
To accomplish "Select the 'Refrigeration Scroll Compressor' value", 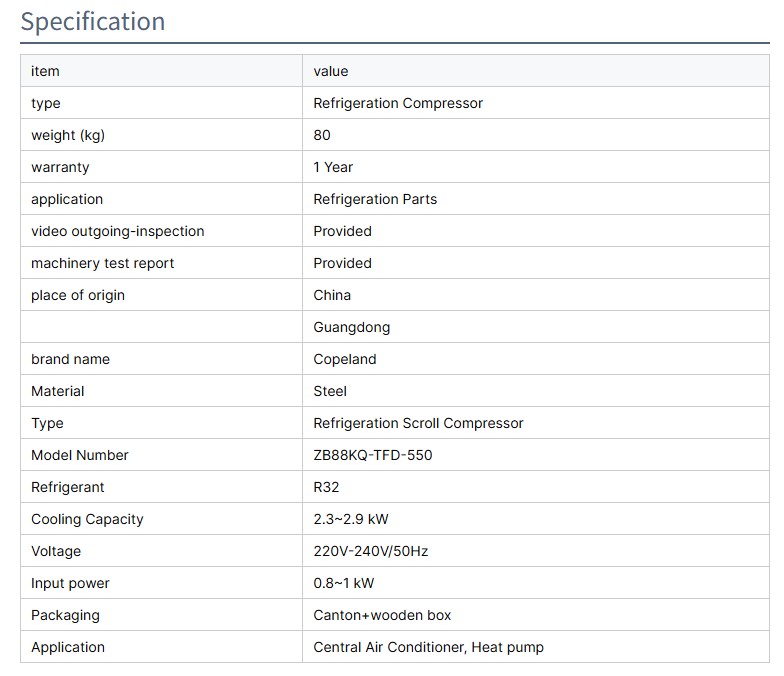I will (418, 423).
